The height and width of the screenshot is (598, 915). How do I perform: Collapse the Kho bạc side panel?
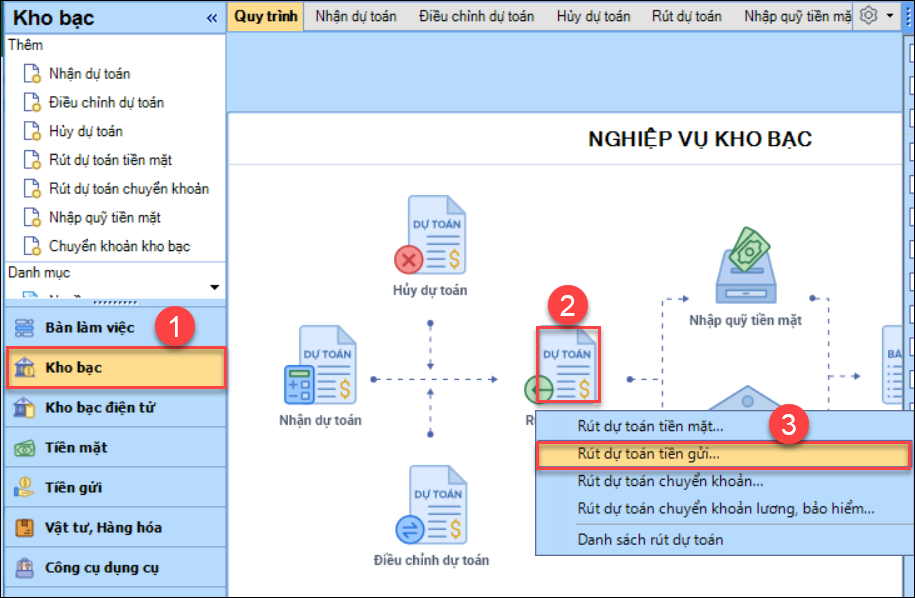tap(211, 18)
